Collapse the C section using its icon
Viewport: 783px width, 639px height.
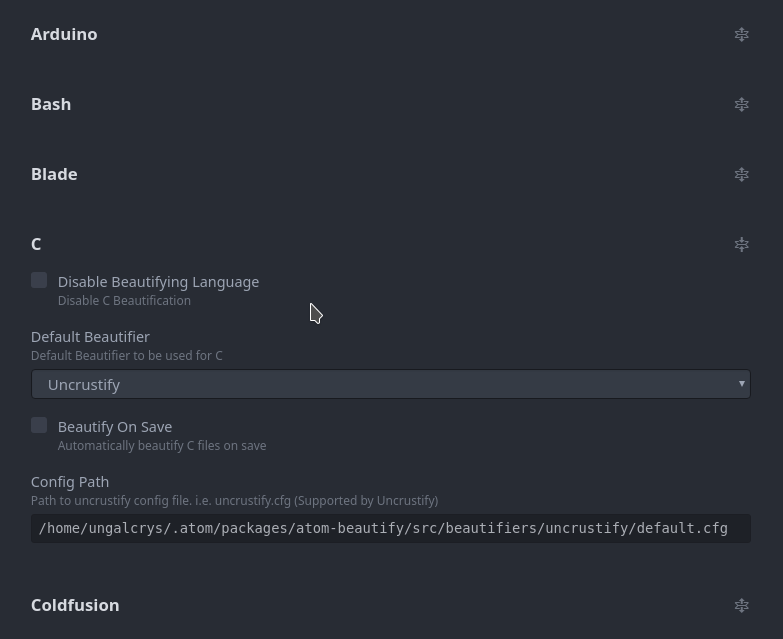click(741, 244)
